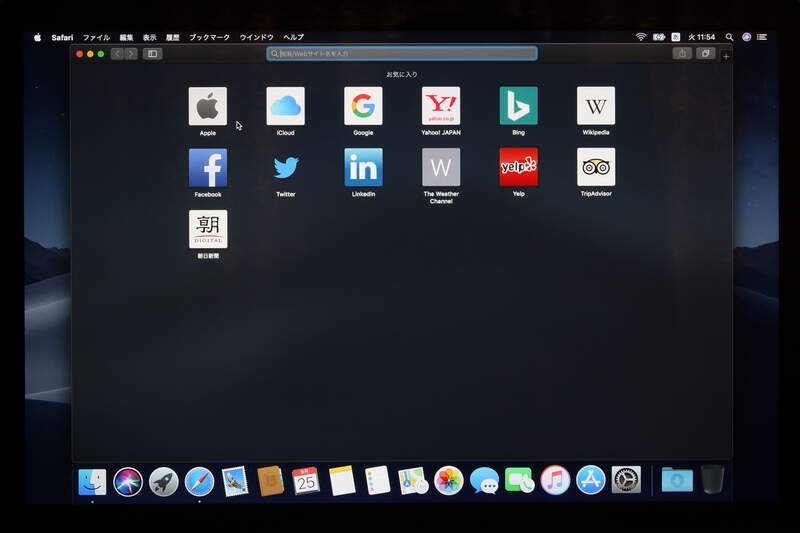Viewport: 800px width, 533px height.
Task: Add a new tab with plus button
Action: click(x=726, y=56)
